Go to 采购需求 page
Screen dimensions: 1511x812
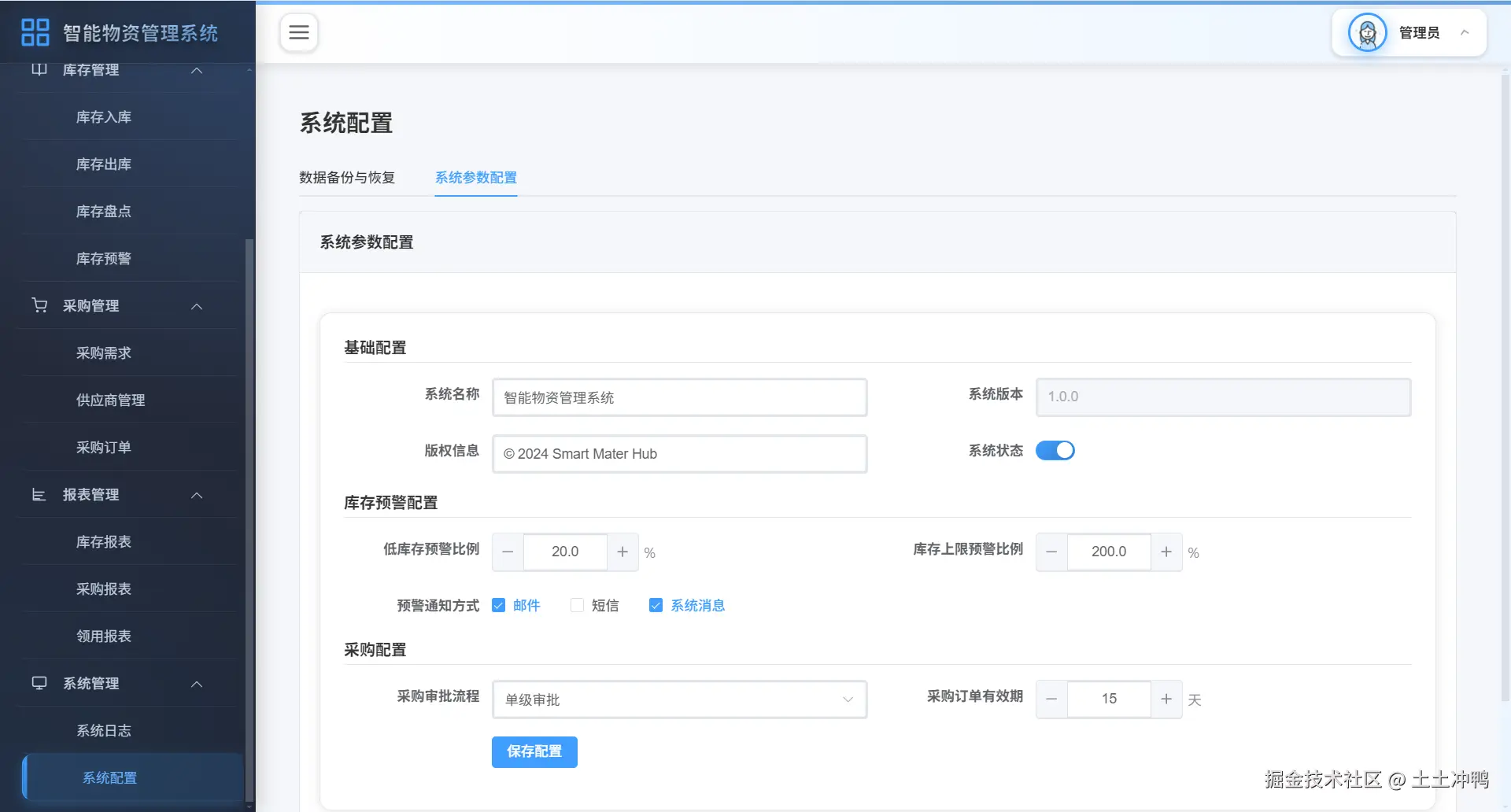click(x=104, y=352)
